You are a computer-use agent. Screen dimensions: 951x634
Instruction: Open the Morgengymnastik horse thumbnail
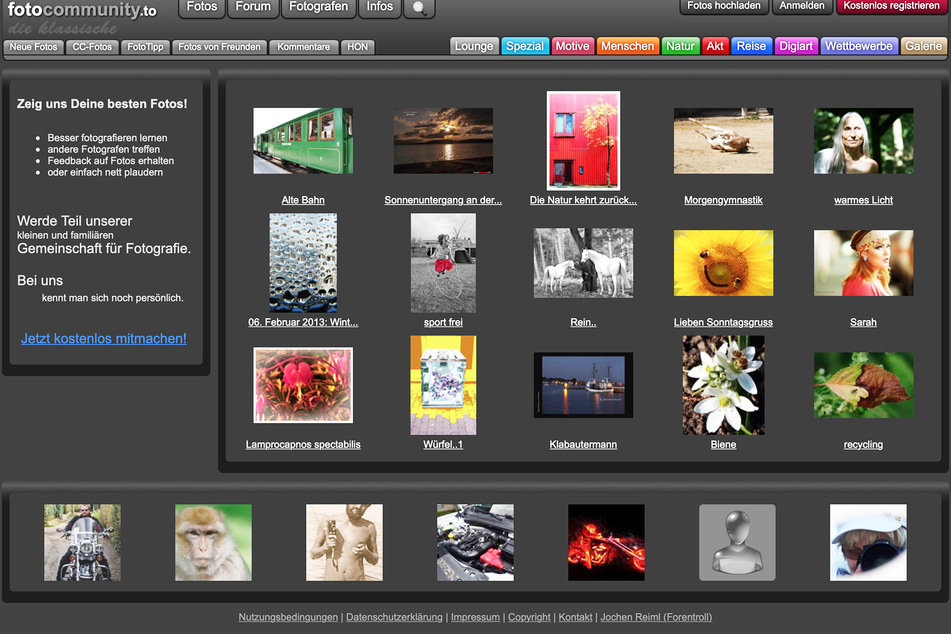click(x=724, y=141)
